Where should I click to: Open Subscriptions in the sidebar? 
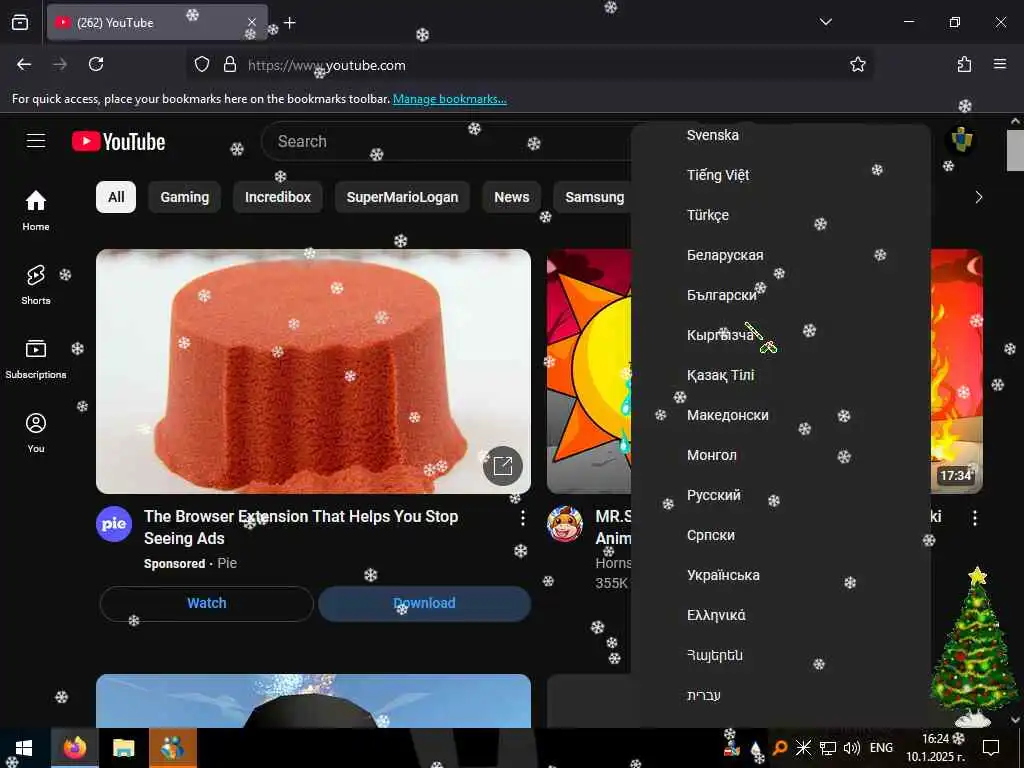(x=36, y=359)
